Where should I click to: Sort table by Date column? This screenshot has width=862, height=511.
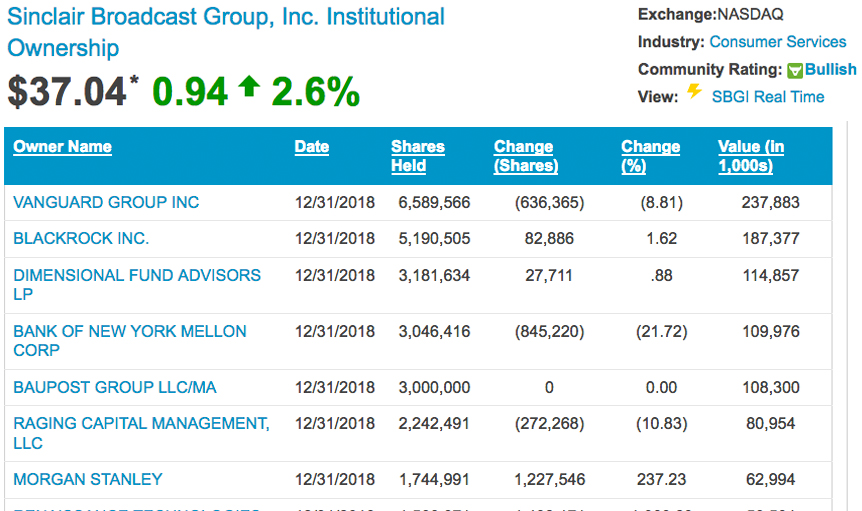point(312,147)
